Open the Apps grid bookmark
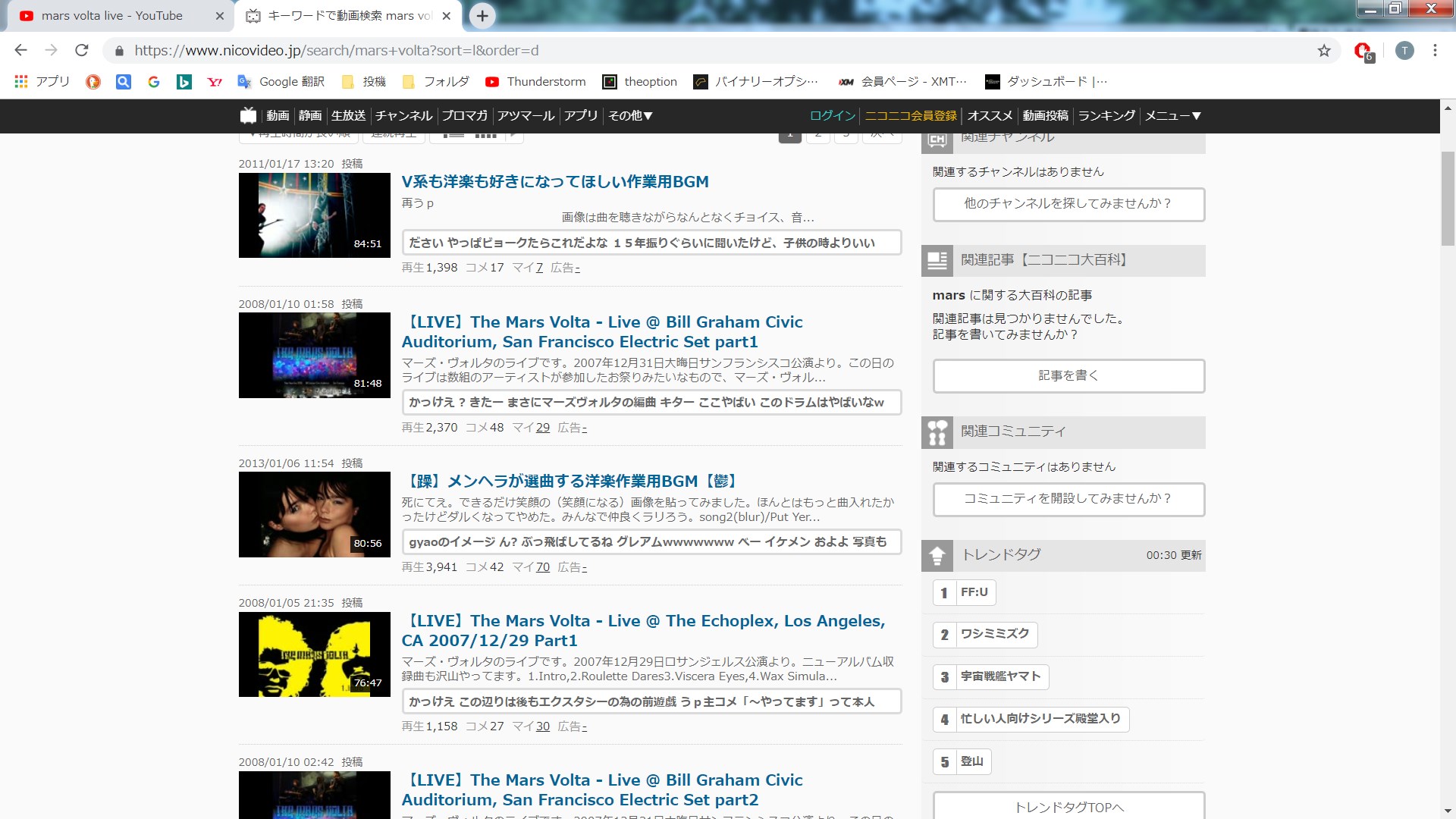The width and height of the screenshot is (1456, 819). (42, 82)
